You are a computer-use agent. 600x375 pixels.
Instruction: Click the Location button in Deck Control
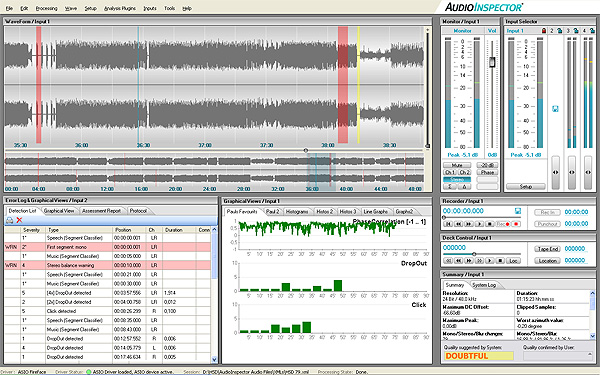[x=548, y=261]
